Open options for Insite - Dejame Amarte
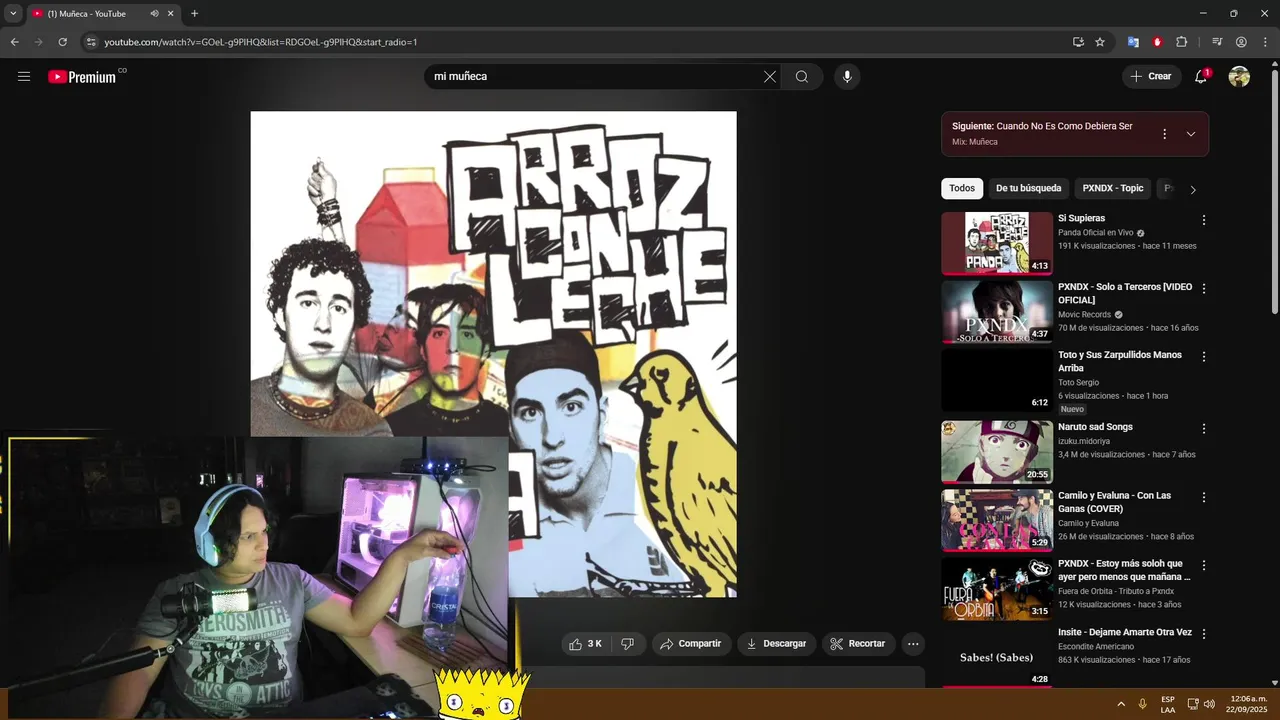 tap(1204, 633)
